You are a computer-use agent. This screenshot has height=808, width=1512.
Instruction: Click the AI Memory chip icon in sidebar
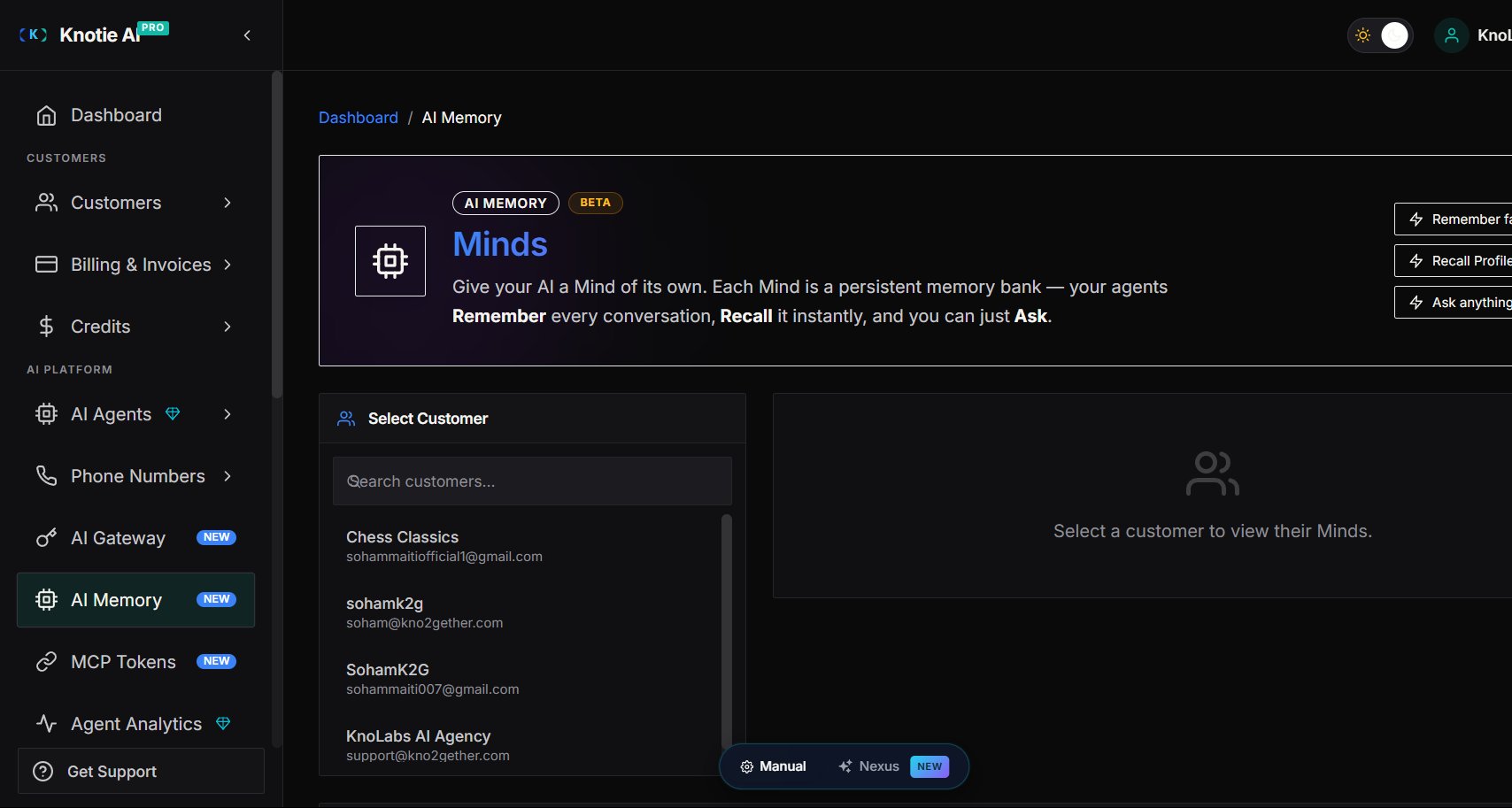[46, 600]
